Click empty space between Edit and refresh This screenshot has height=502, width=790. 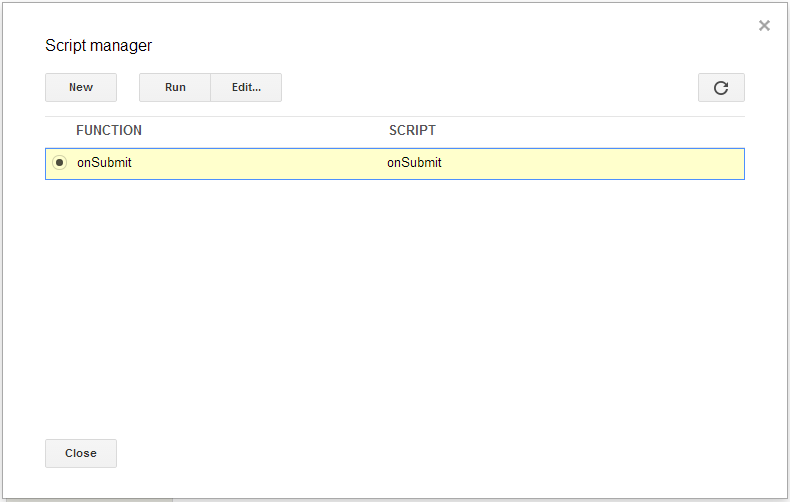pos(490,88)
